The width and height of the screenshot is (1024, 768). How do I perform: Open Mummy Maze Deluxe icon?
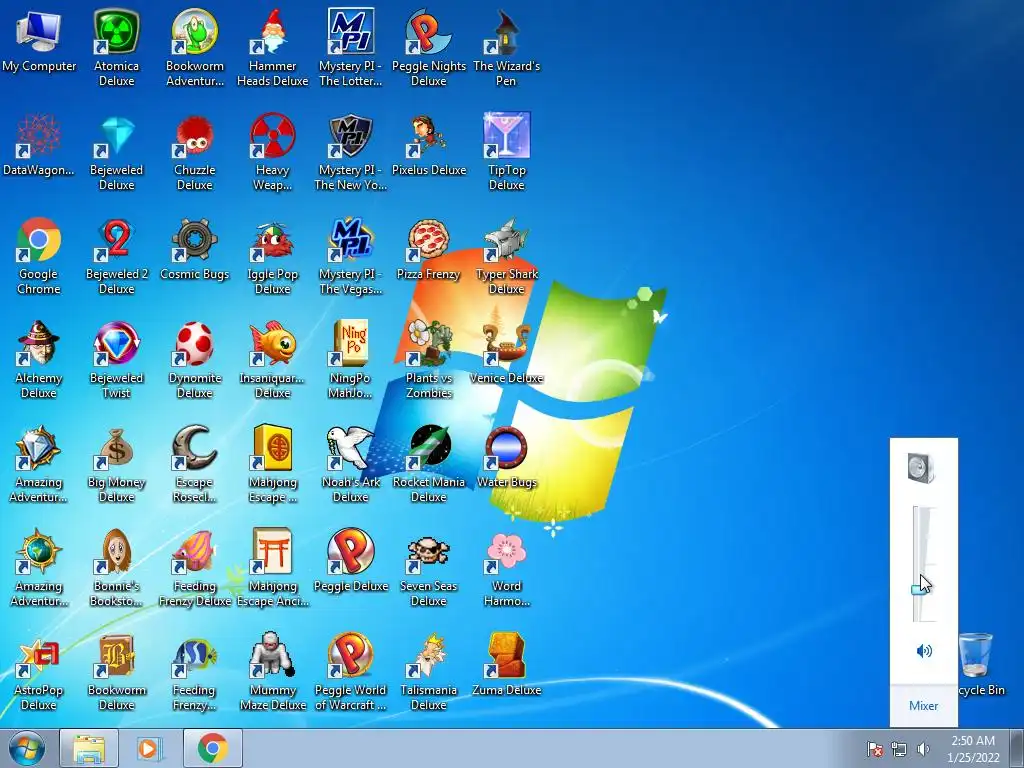point(272,671)
